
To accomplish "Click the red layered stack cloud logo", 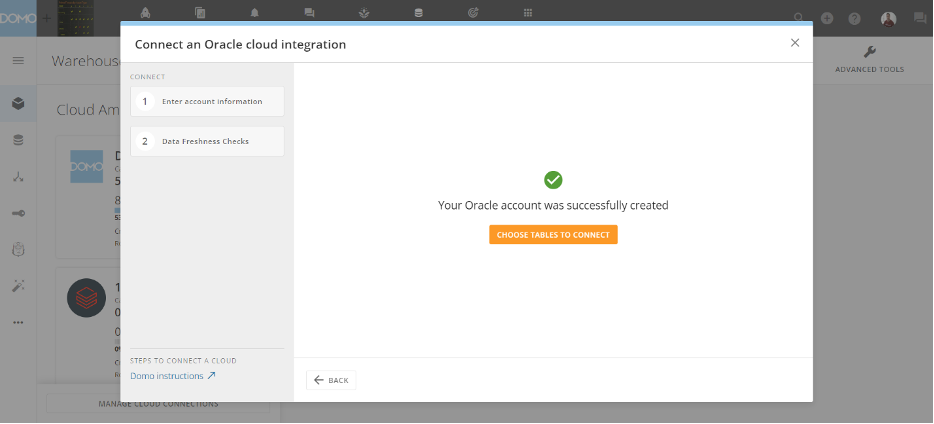I will pos(86,297).
